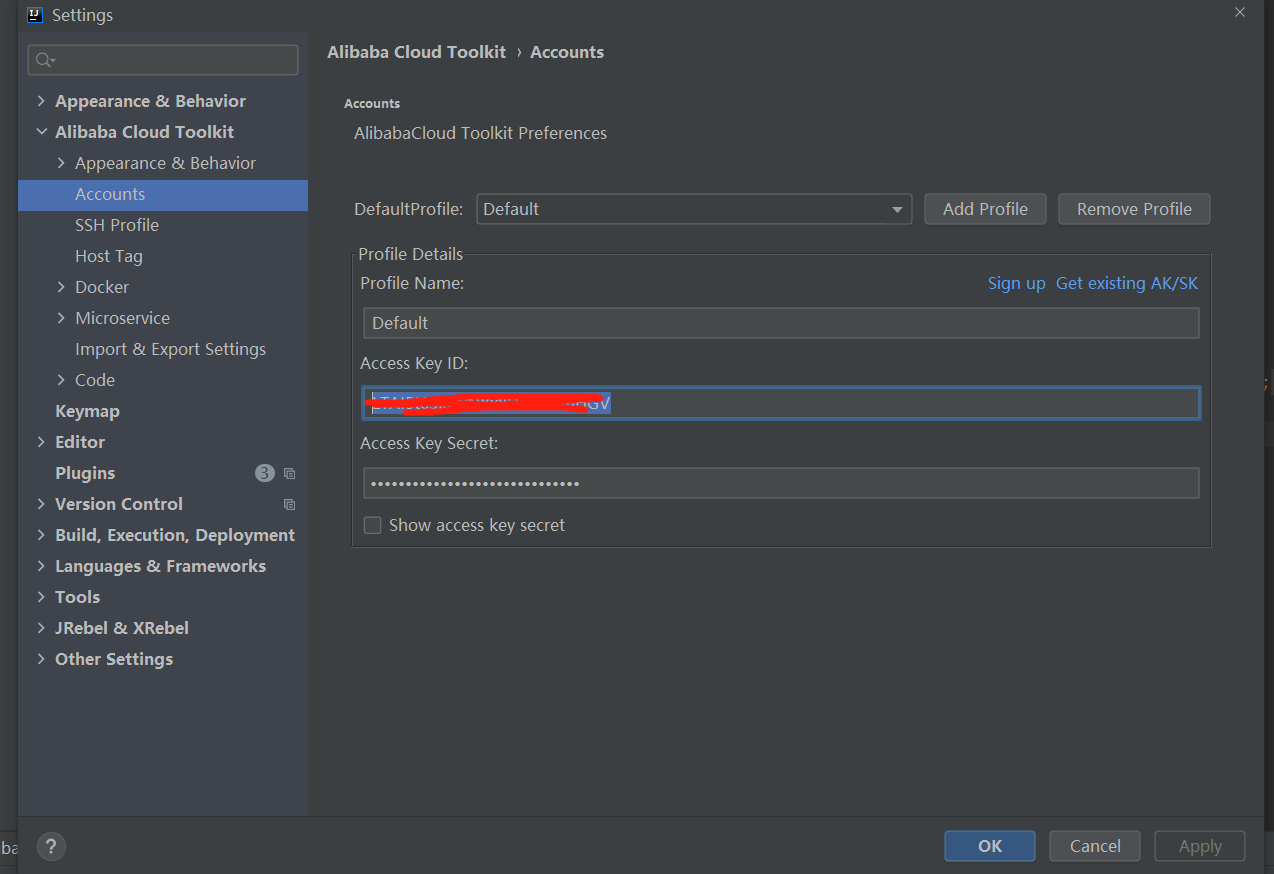Expand the Code settings node

pos(61,380)
